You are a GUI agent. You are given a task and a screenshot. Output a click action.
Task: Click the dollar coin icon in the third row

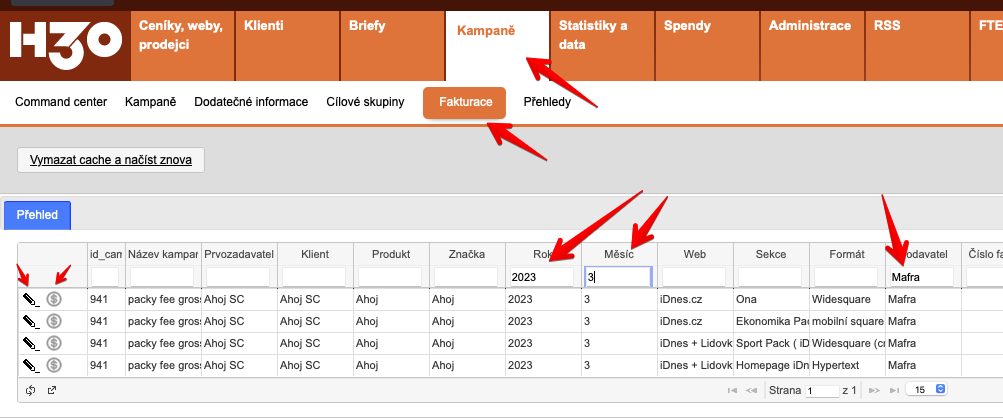(54, 343)
